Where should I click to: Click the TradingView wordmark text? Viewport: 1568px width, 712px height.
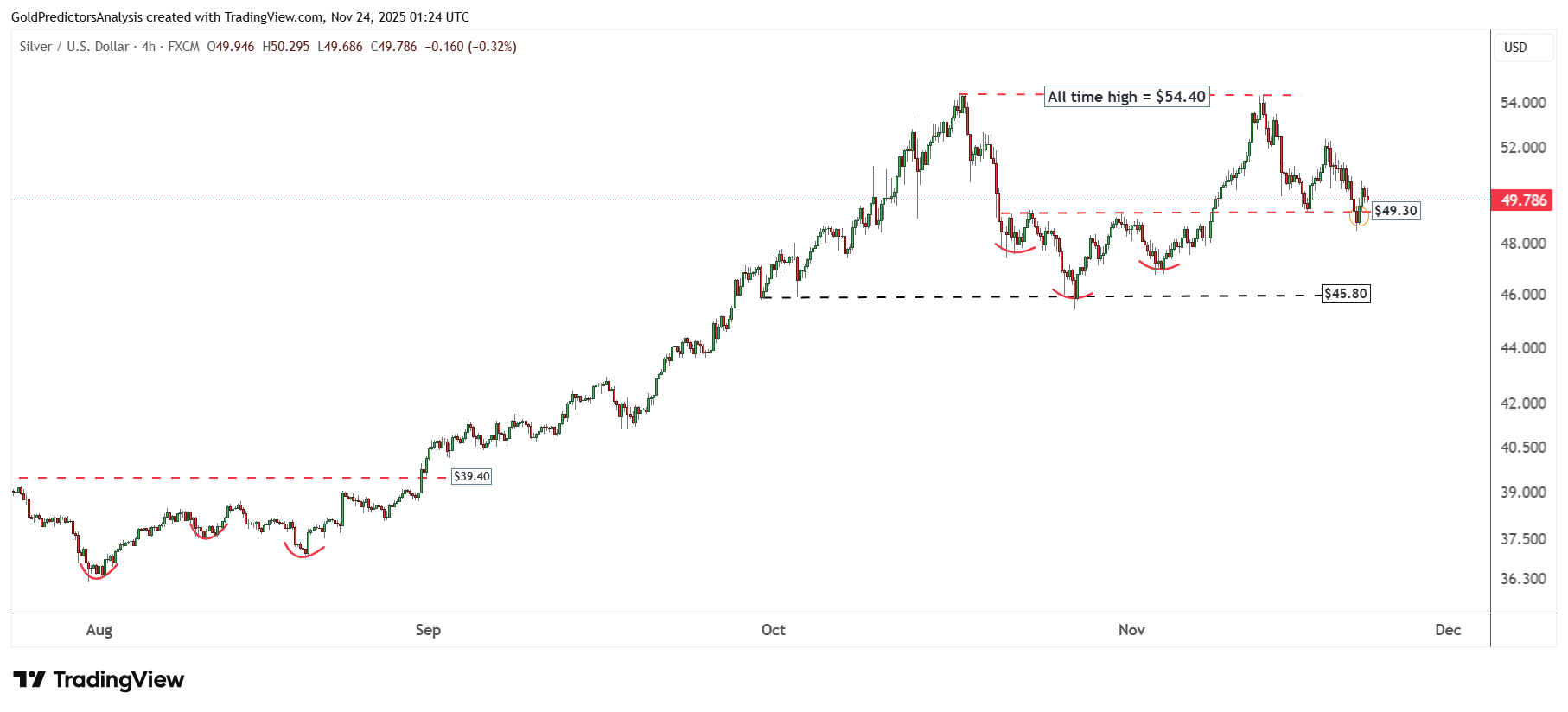[118, 680]
